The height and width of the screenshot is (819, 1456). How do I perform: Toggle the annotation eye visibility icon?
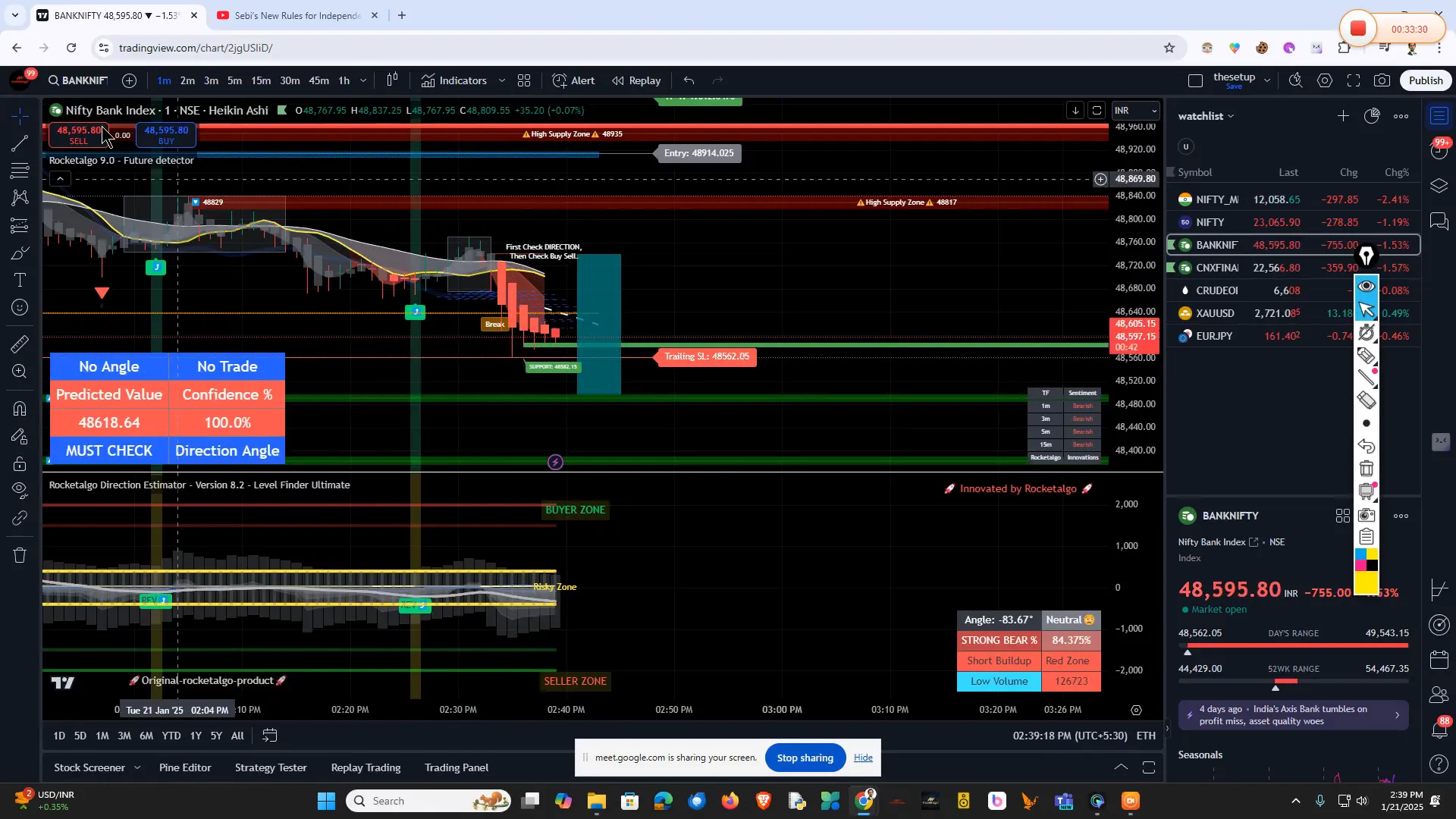1367,286
